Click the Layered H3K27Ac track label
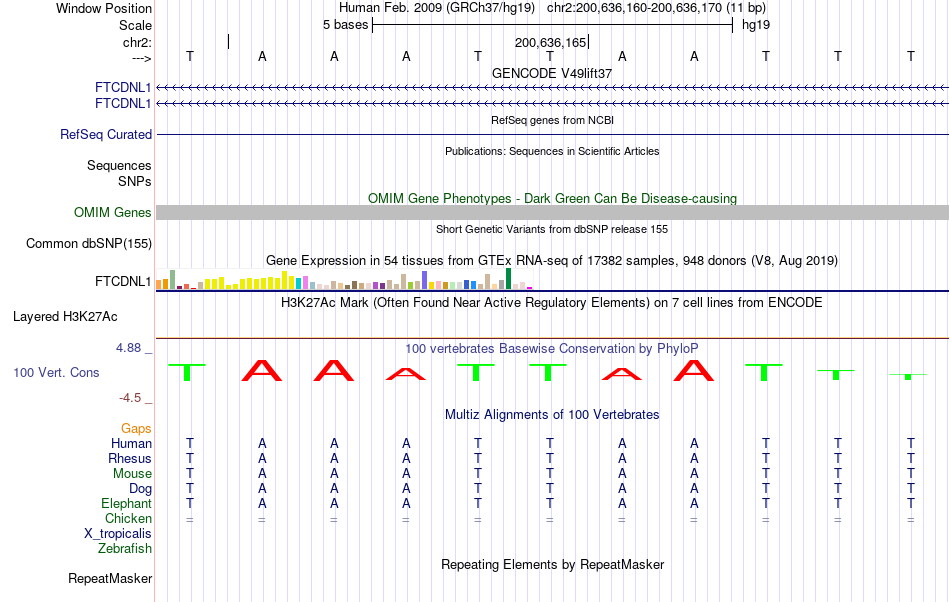950x602 pixels. pos(65,317)
